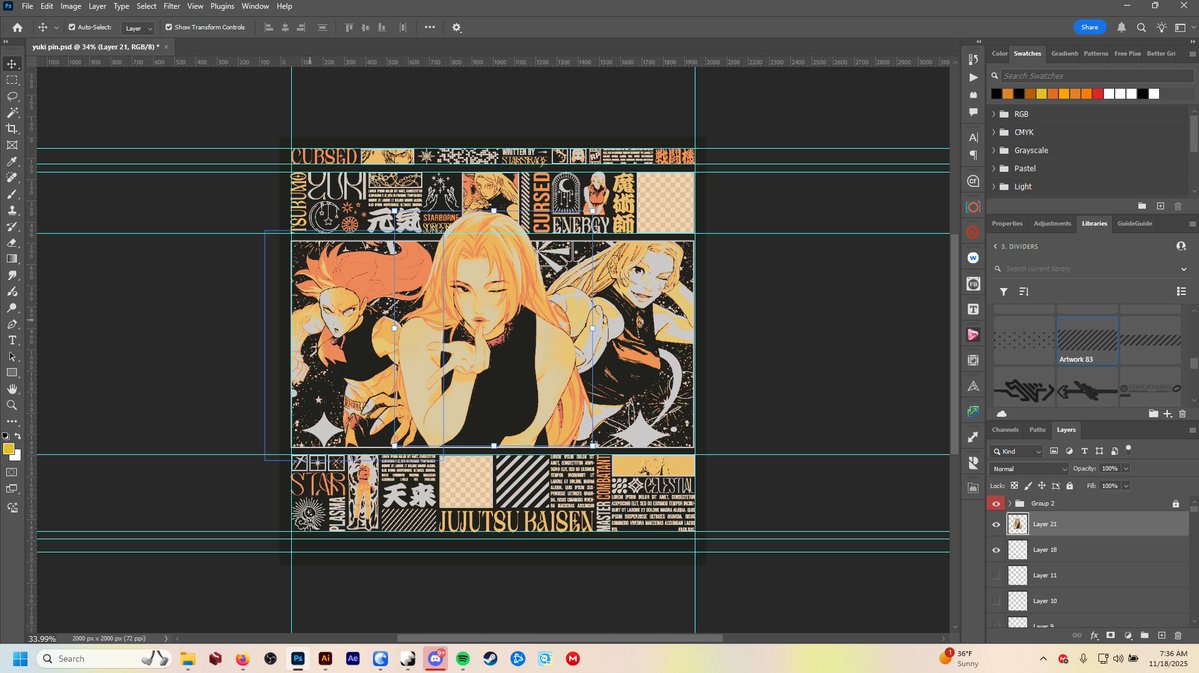The width and height of the screenshot is (1199, 673).
Task: Select the Frame tool
Action: (12, 145)
